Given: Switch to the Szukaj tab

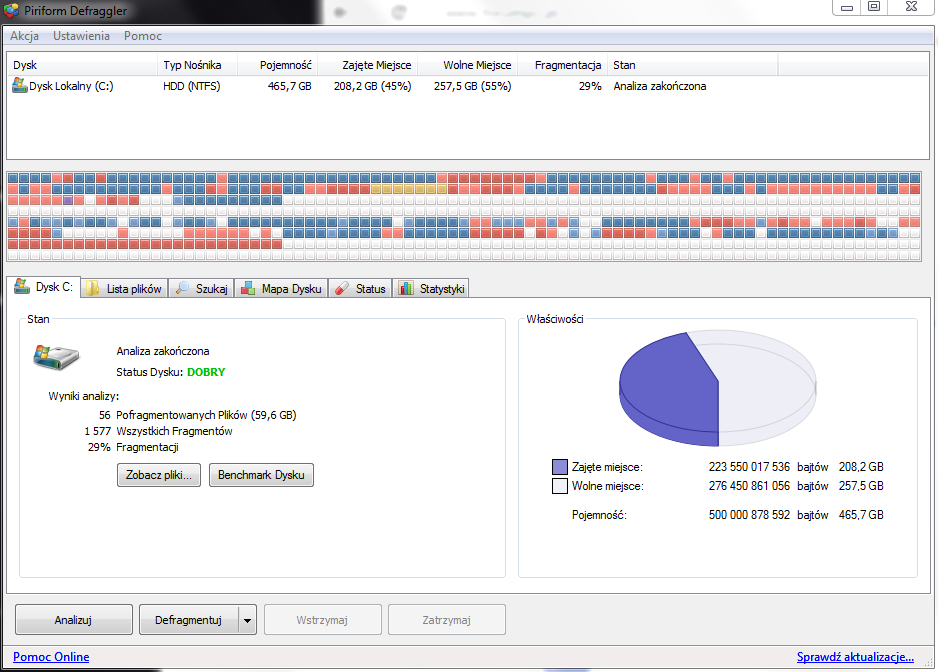Looking at the screenshot, I should point(202,288).
